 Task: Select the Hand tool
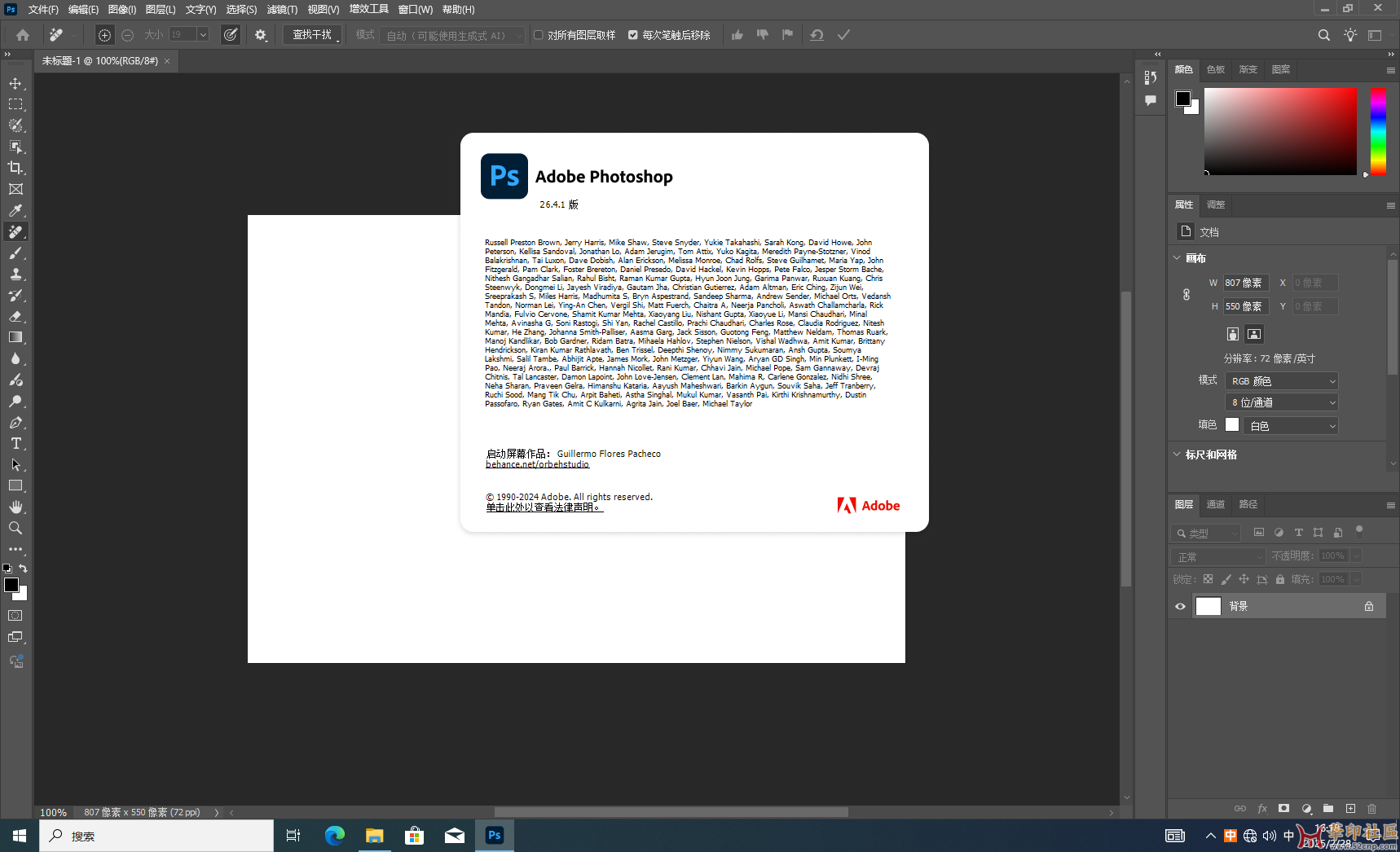point(15,507)
